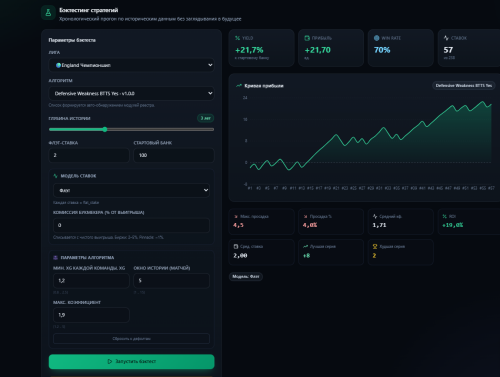Click the trend icon beside profit curve title
The image size is (500, 377).
(x=239, y=86)
